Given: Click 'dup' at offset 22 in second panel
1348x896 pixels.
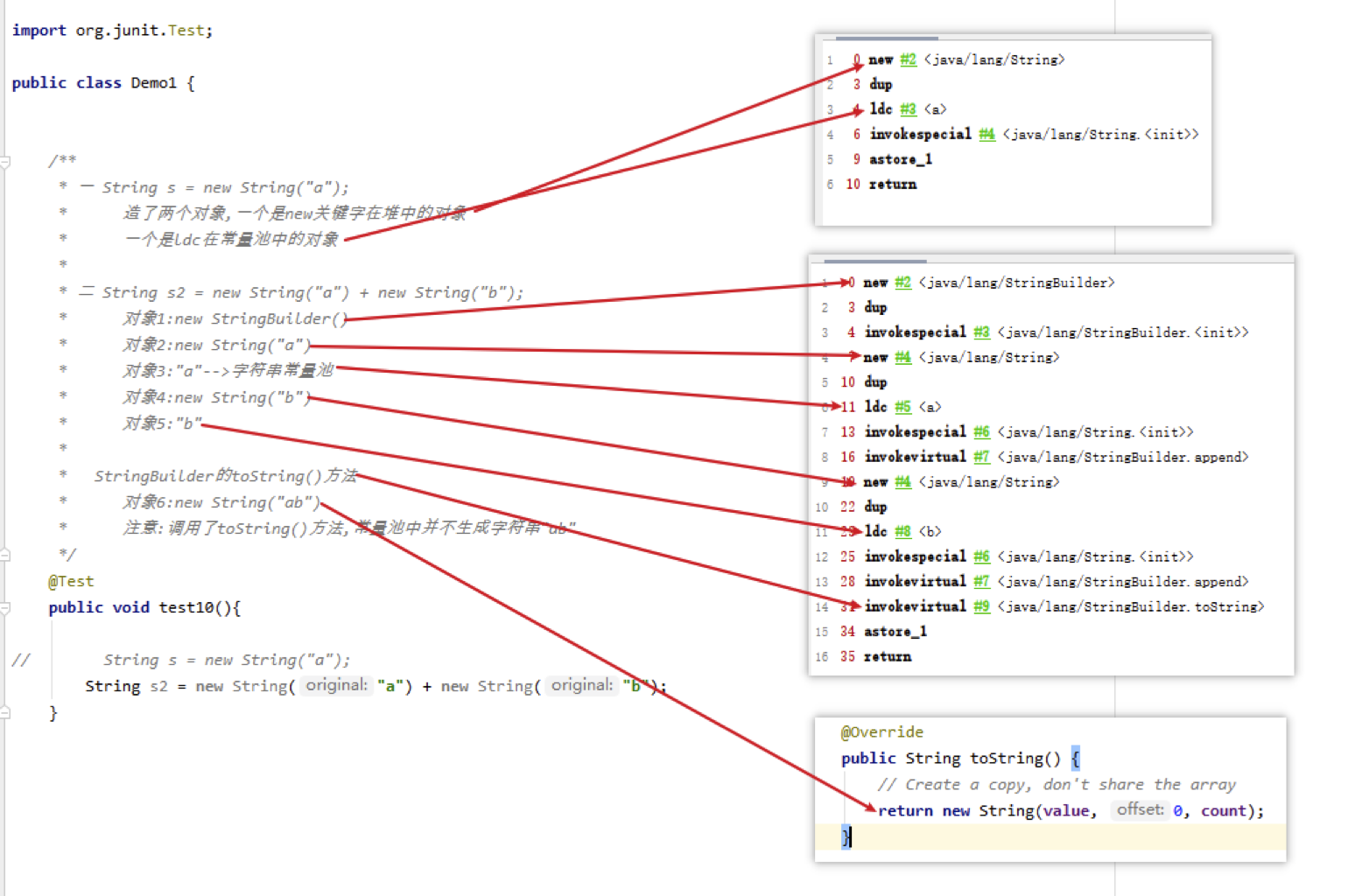Looking at the screenshot, I should tap(875, 507).
